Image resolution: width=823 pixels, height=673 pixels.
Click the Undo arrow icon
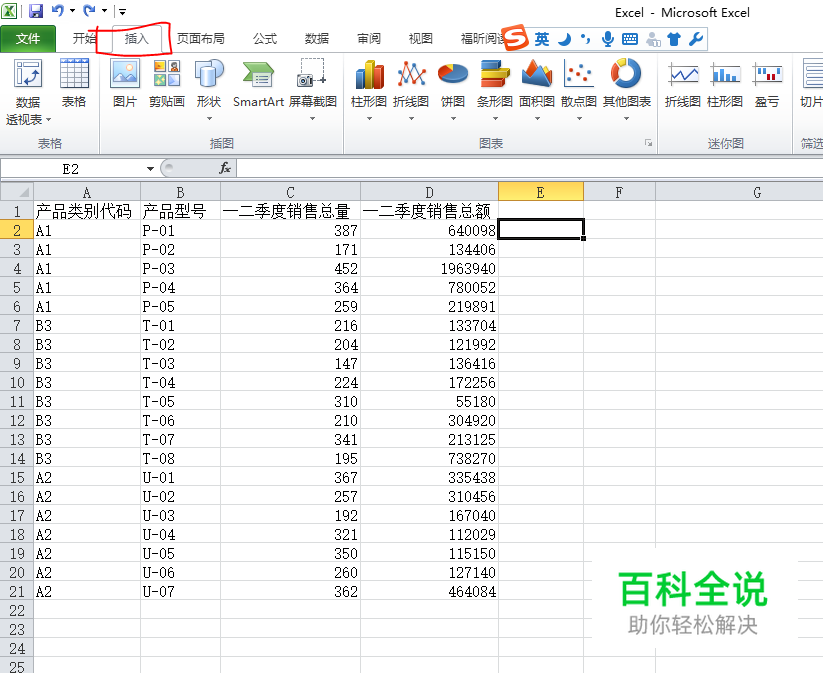(x=58, y=10)
